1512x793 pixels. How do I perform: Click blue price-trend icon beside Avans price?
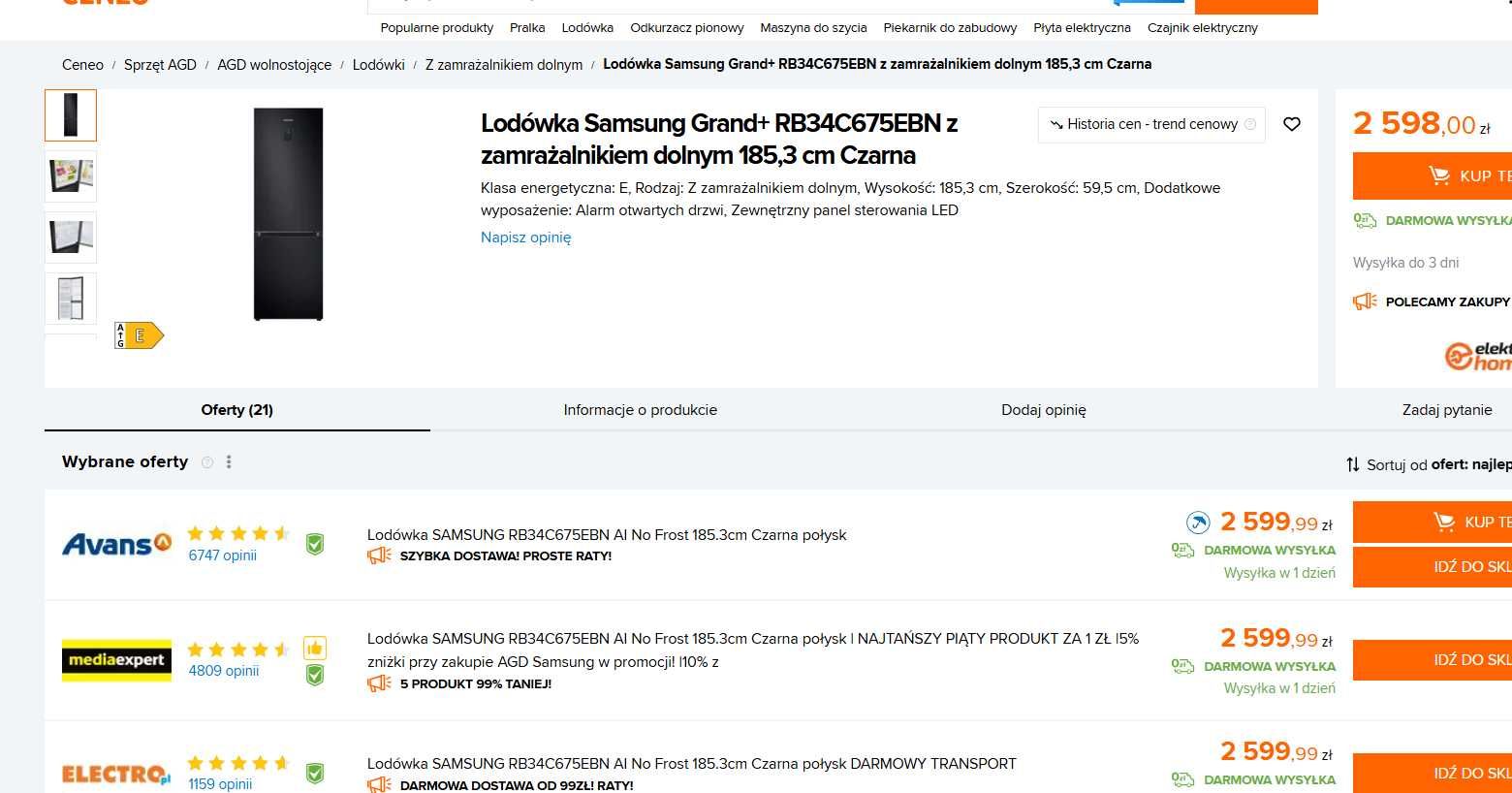point(1198,523)
